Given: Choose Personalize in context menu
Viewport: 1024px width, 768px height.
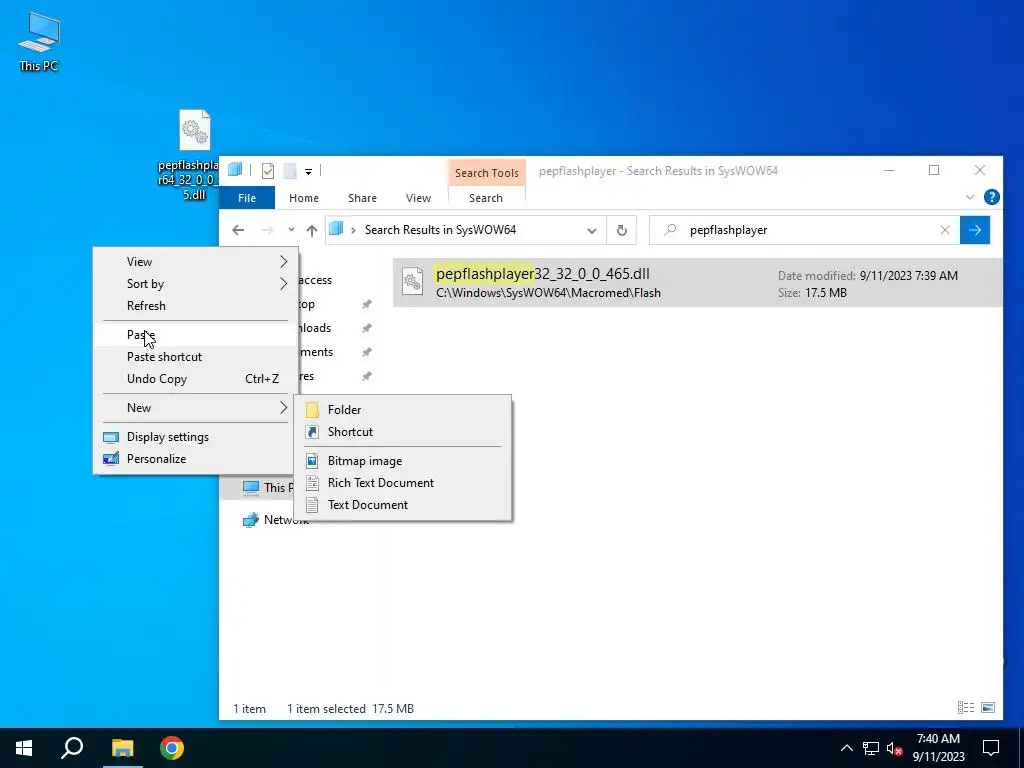Looking at the screenshot, I should pos(195,459).
